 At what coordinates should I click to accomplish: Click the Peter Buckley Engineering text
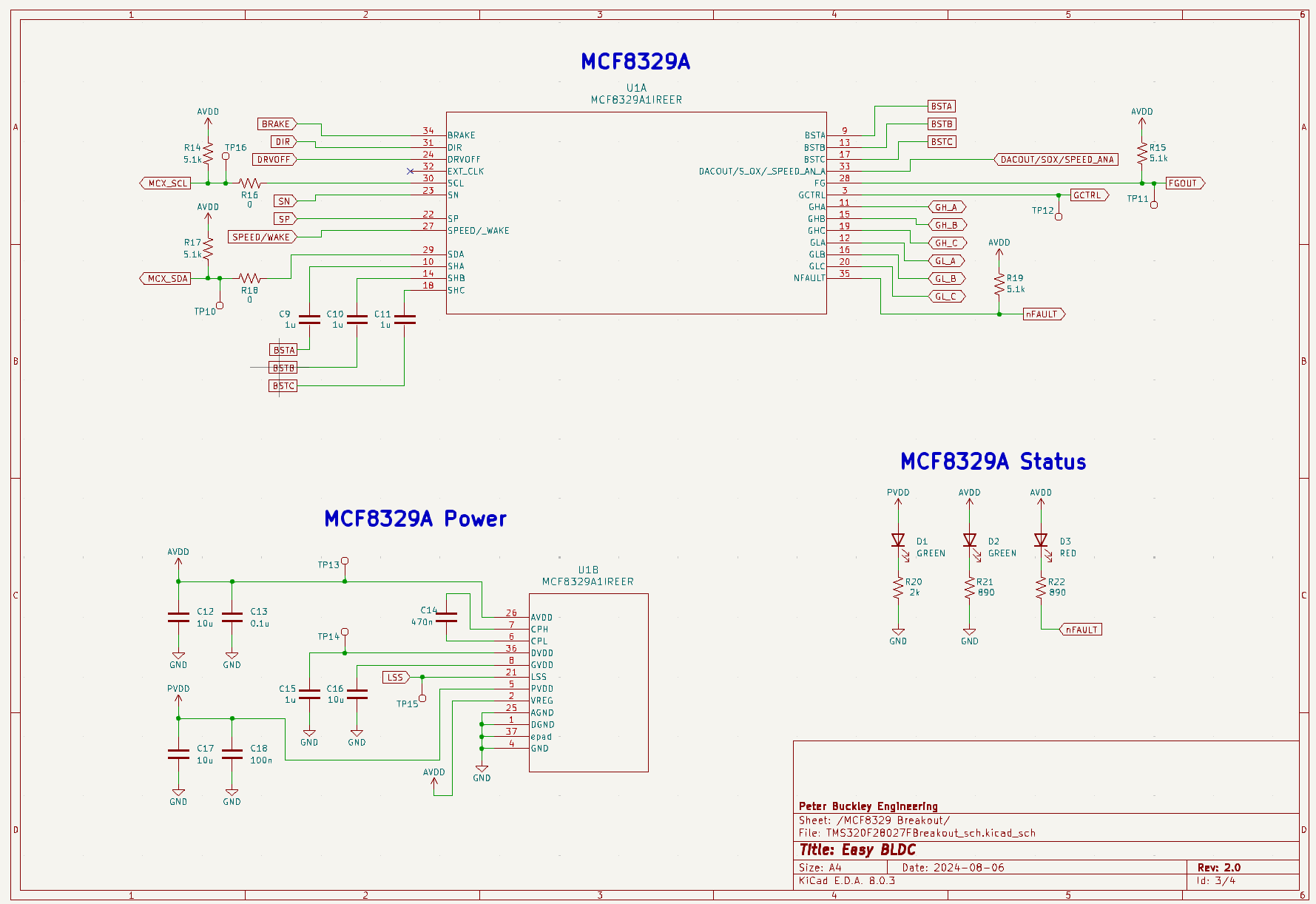(868, 806)
